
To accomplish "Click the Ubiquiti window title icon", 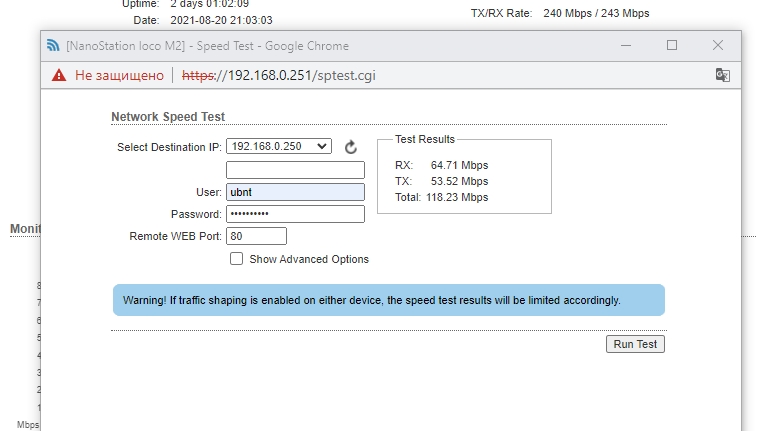I will coord(53,45).
